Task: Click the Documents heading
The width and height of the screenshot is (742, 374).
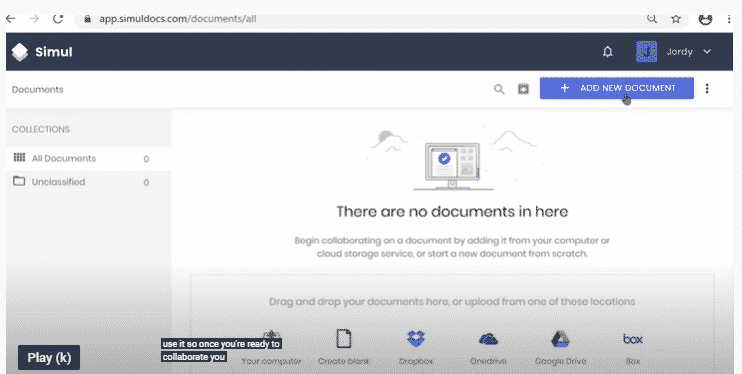Action: tap(37, 89)
